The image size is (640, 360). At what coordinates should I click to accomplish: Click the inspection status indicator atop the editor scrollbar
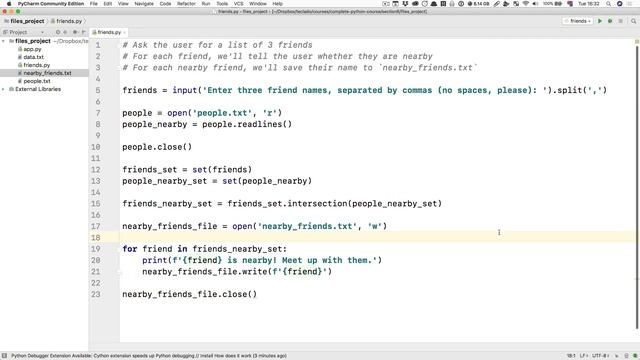(x=637, y=42)
